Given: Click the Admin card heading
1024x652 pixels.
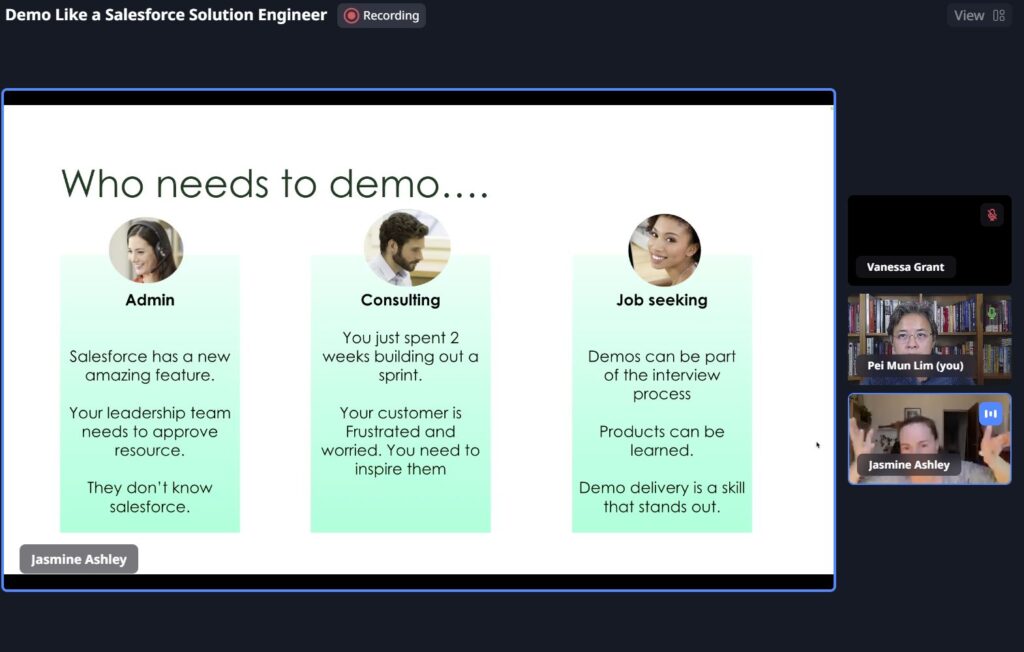Looking at the screenshot, I should pyautogui.click(x=150, y=300).
